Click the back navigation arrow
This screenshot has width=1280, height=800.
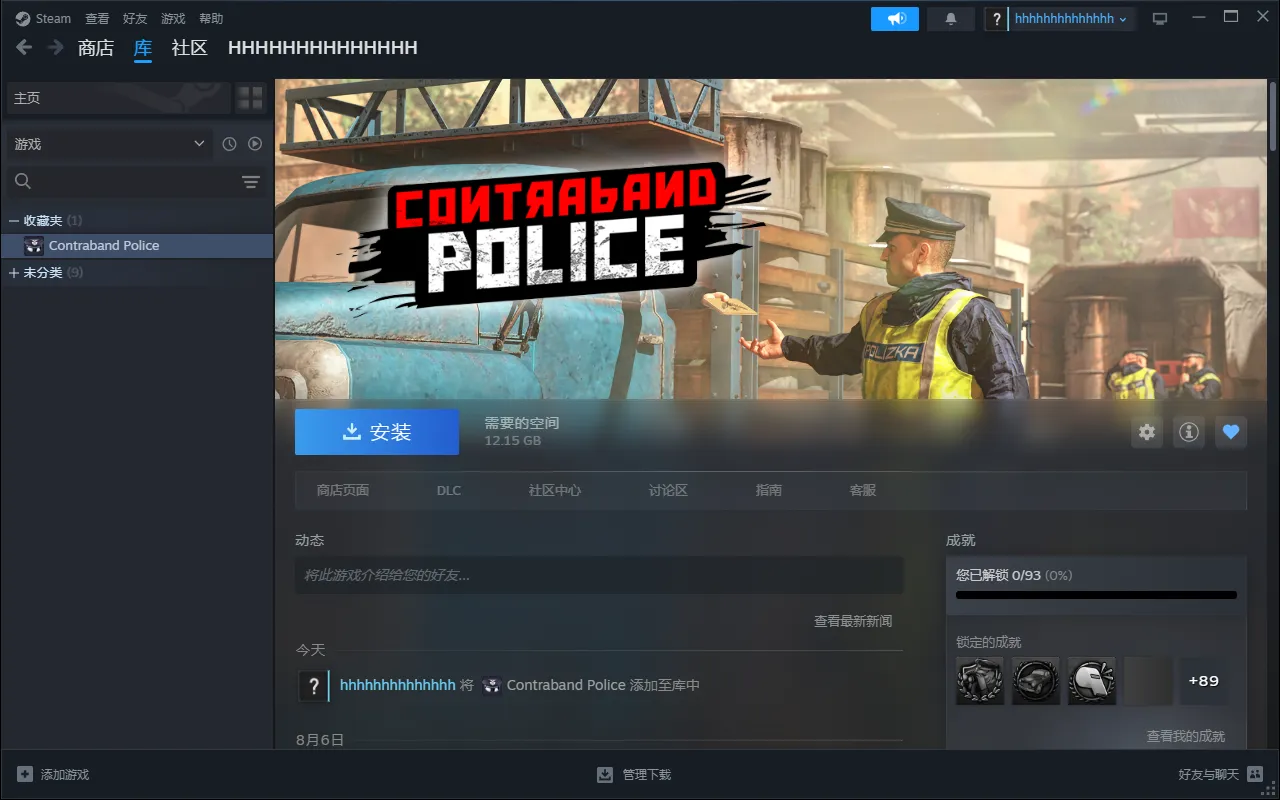(24, 47)
